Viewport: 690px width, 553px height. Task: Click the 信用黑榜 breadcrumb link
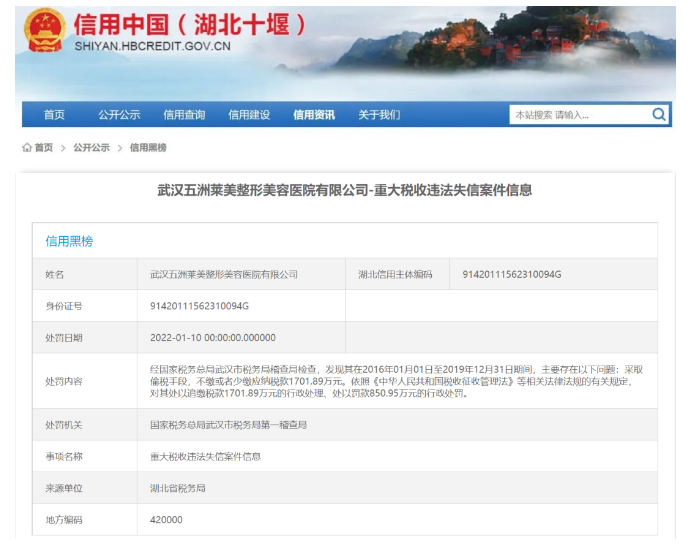click(148, 148)
